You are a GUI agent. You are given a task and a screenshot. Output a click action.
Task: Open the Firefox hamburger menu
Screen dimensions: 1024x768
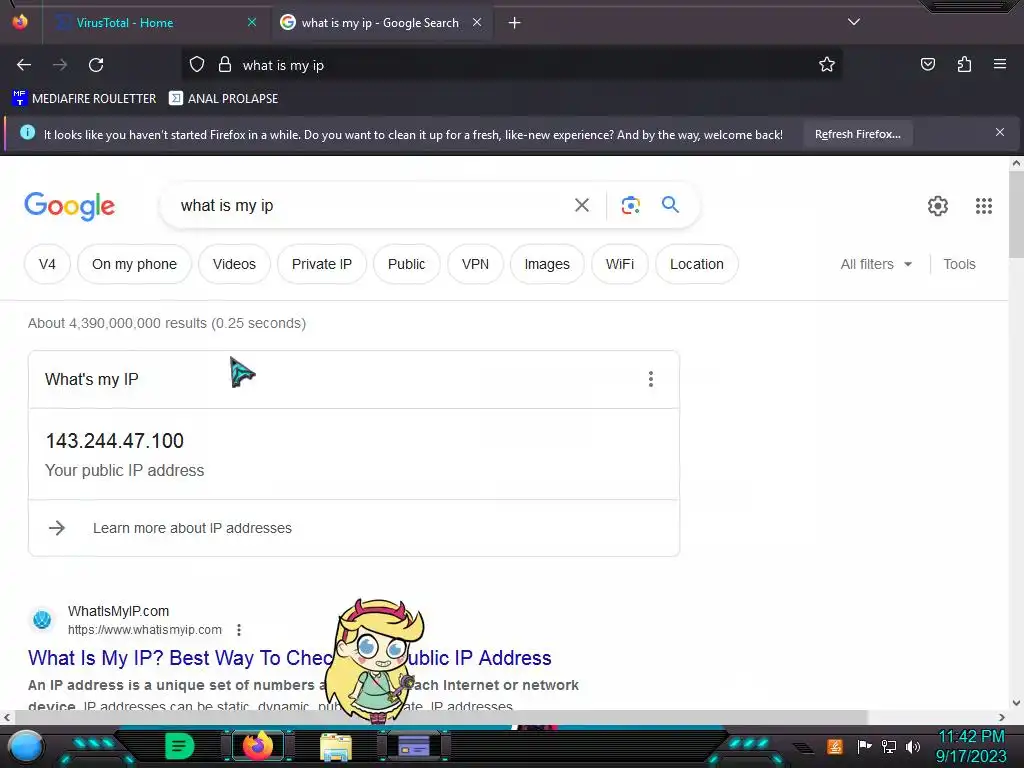point(1000,64)
